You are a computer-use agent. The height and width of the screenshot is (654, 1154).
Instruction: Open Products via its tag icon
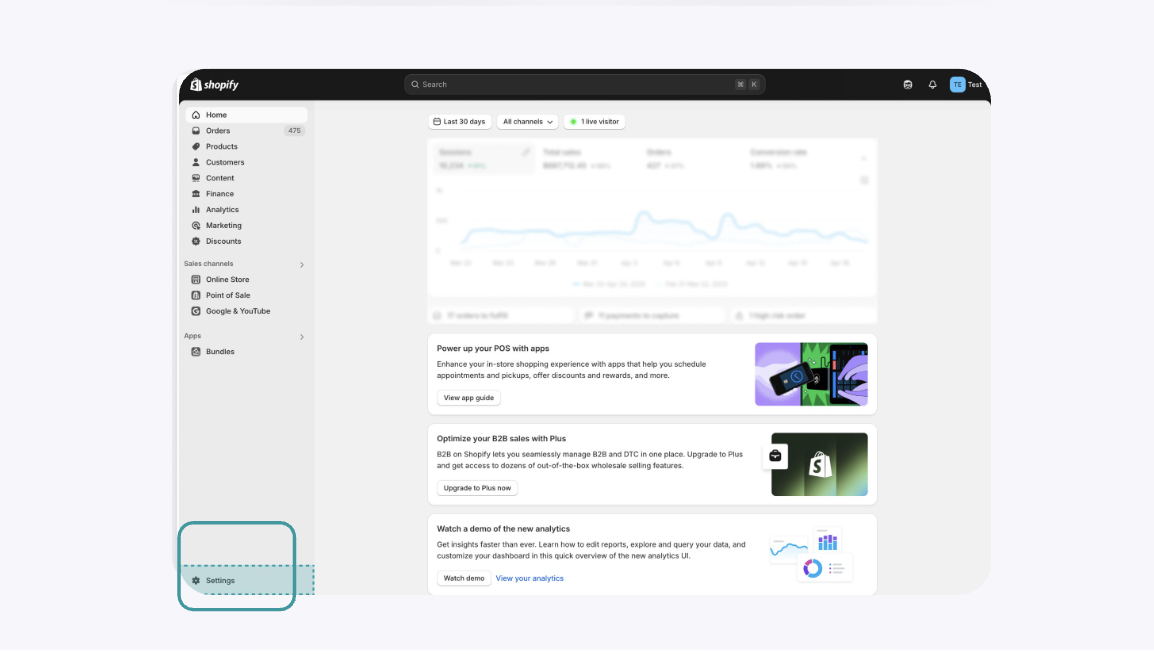point(196,147)
